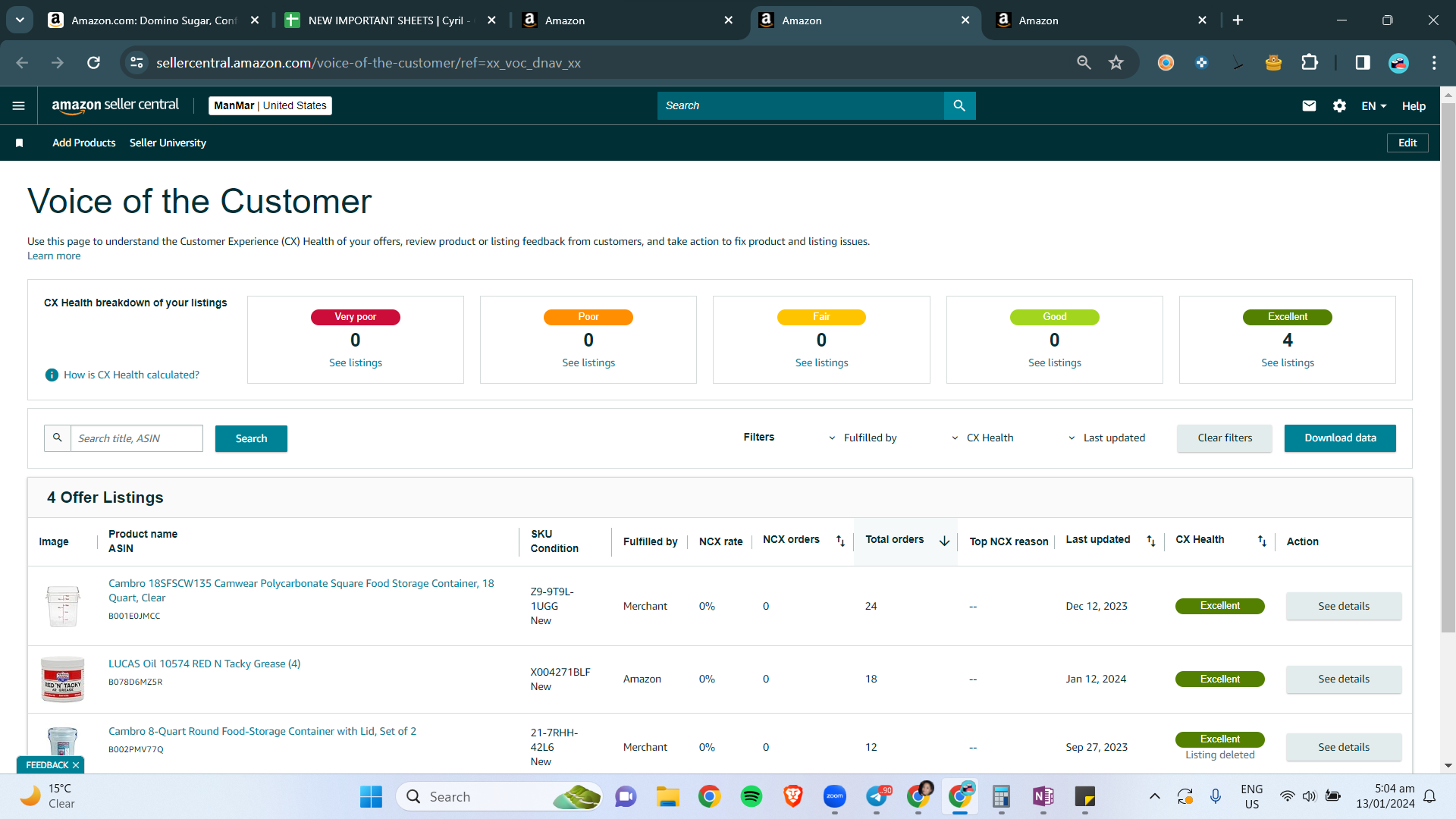The image size is (1456, 819).
Task: See details for the LUCAS Oil grease listing
Action: click(1344, 679)
